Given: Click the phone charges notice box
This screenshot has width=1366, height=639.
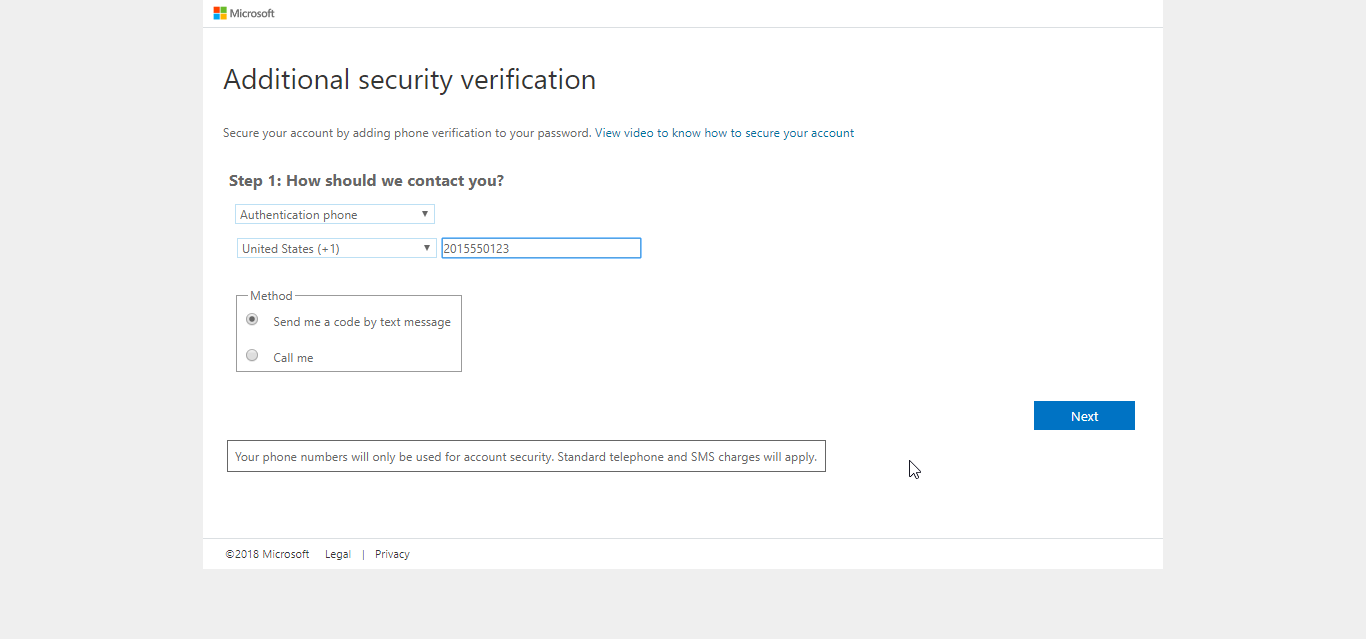Looking at the screenshot, I should tap(526, 456).
